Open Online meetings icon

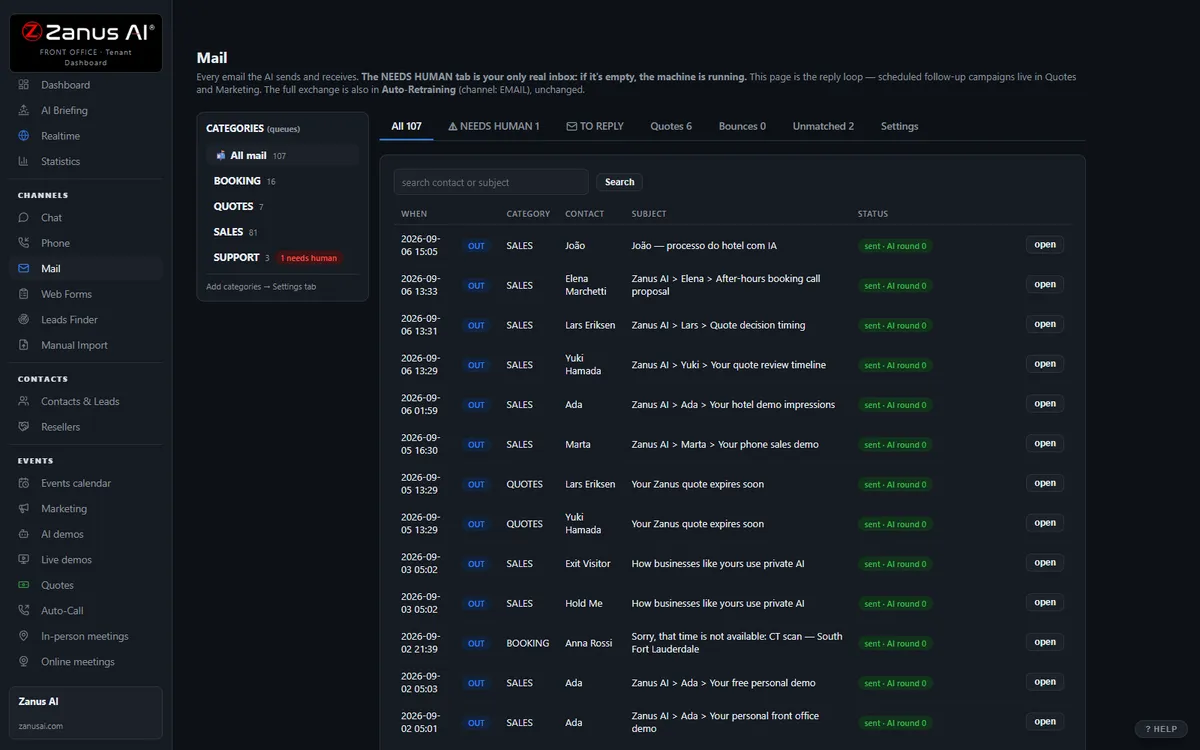24,661
